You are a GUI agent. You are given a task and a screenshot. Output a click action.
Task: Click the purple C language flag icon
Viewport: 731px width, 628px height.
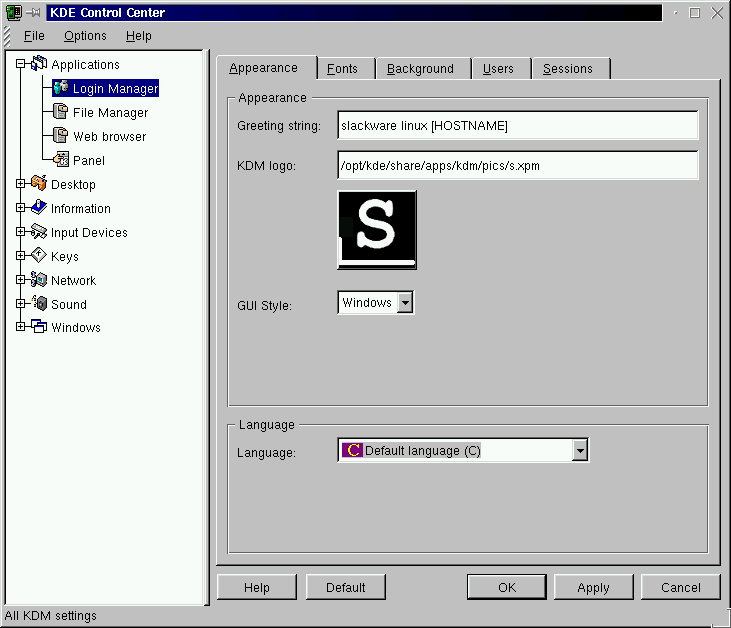[x=352, y=450]
